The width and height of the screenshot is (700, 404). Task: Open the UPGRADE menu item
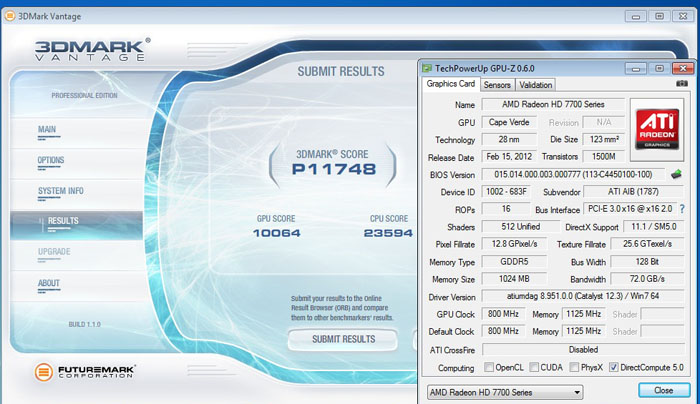point(54,252)
